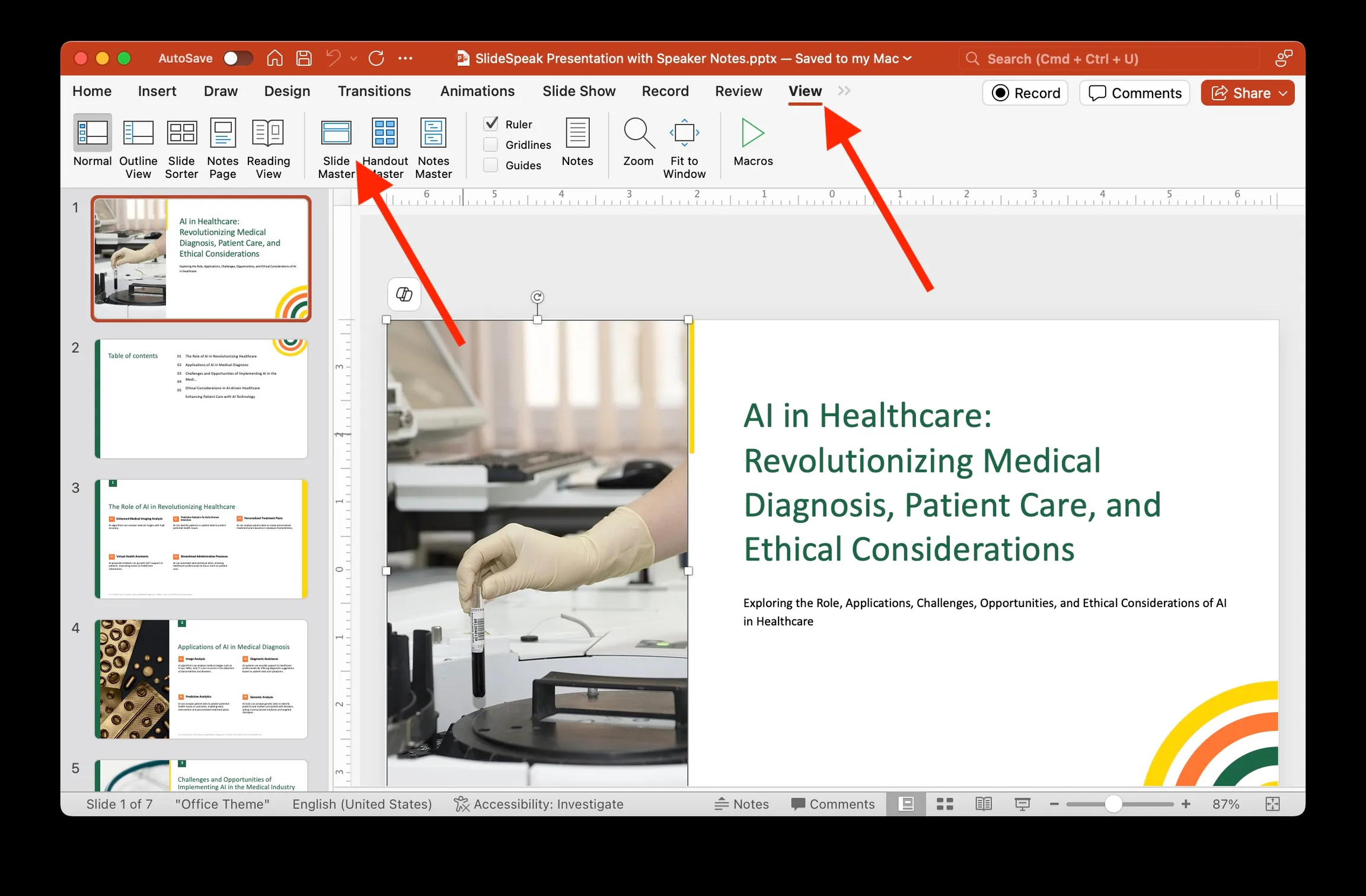Image resolution: width=1366 pixels, height=896 pixels.
Task: Open more quick-access options (three dots)
Action: point(406,58)
